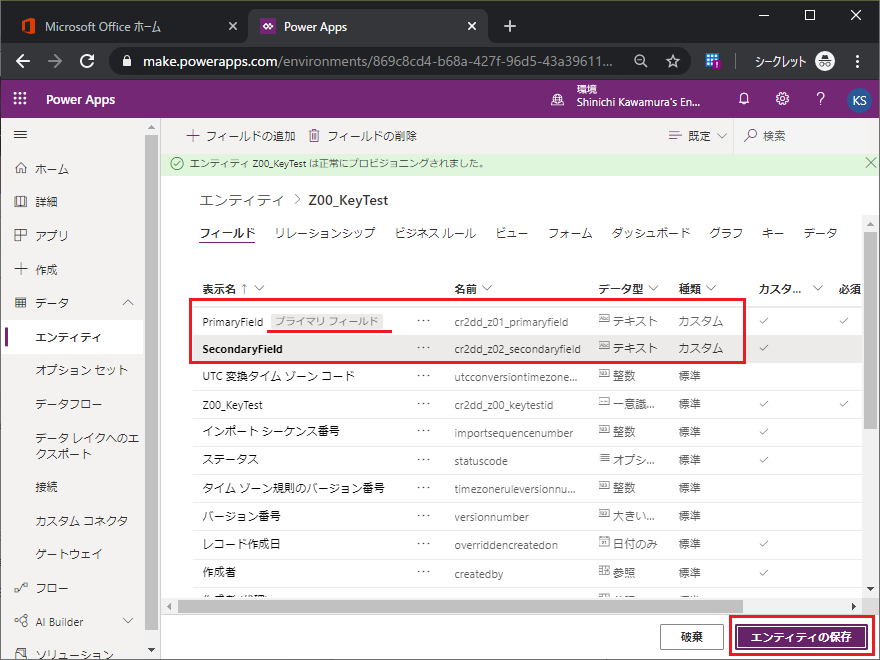880x660 pixels.
Task: Click the notifications bell icon
Action: point(744,99)
